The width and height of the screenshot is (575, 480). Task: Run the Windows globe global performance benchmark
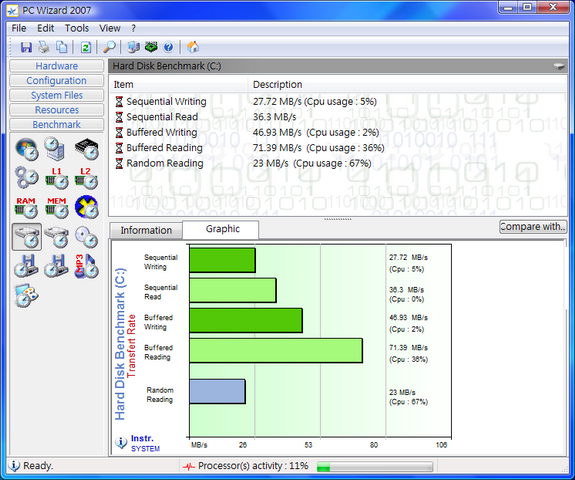tap(27, 149)
